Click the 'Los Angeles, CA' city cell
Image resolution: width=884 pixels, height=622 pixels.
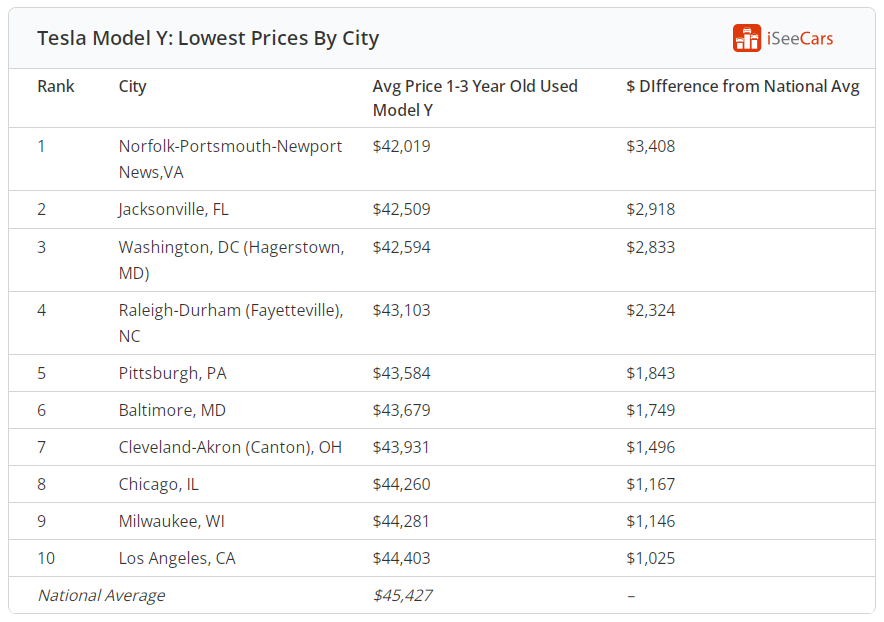(x=177, y=559)
